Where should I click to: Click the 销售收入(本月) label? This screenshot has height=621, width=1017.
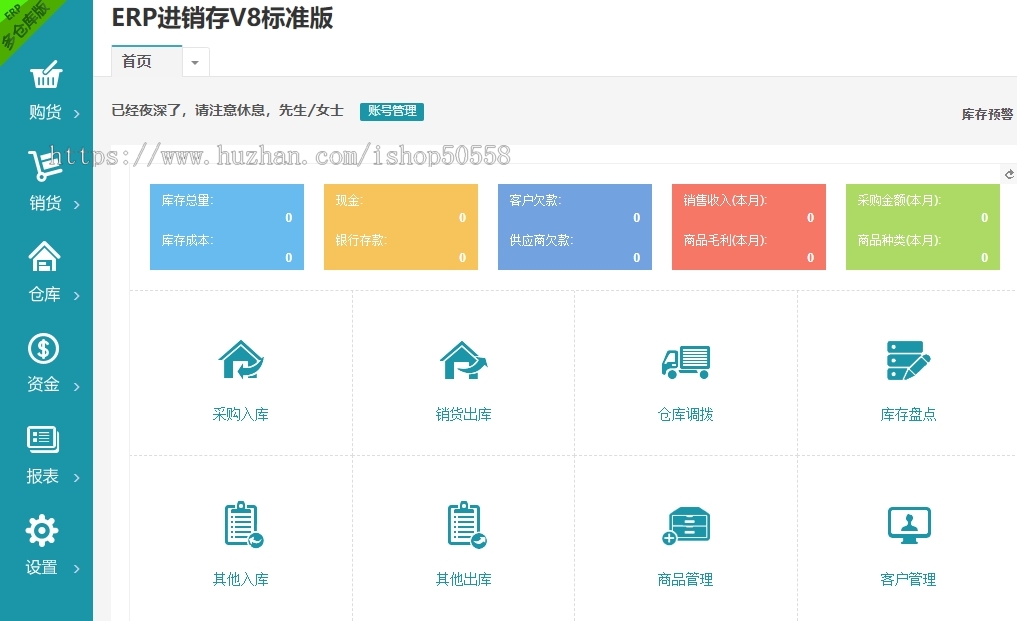(724, 201)
